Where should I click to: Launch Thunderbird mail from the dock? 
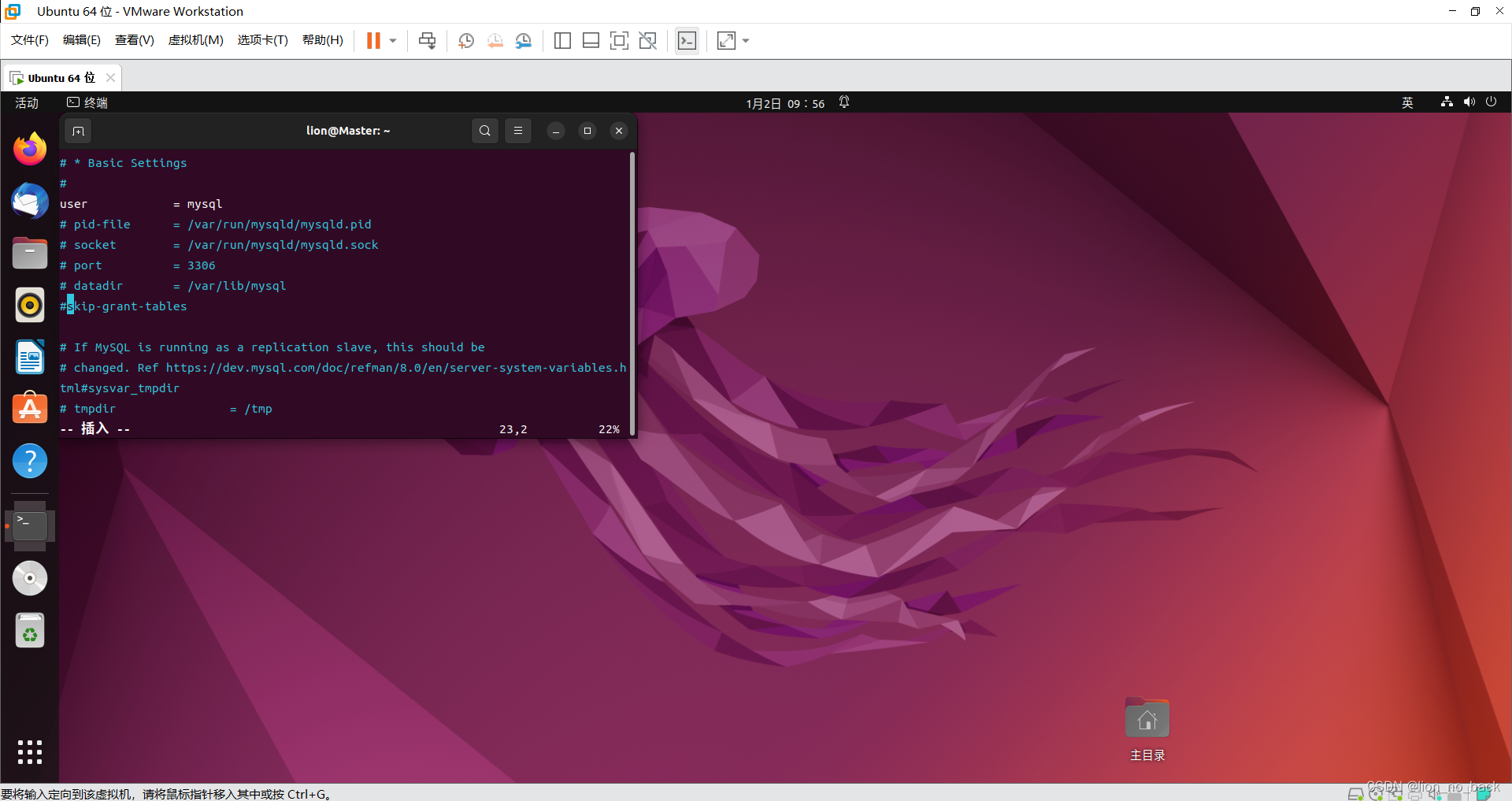coord(30,201)
